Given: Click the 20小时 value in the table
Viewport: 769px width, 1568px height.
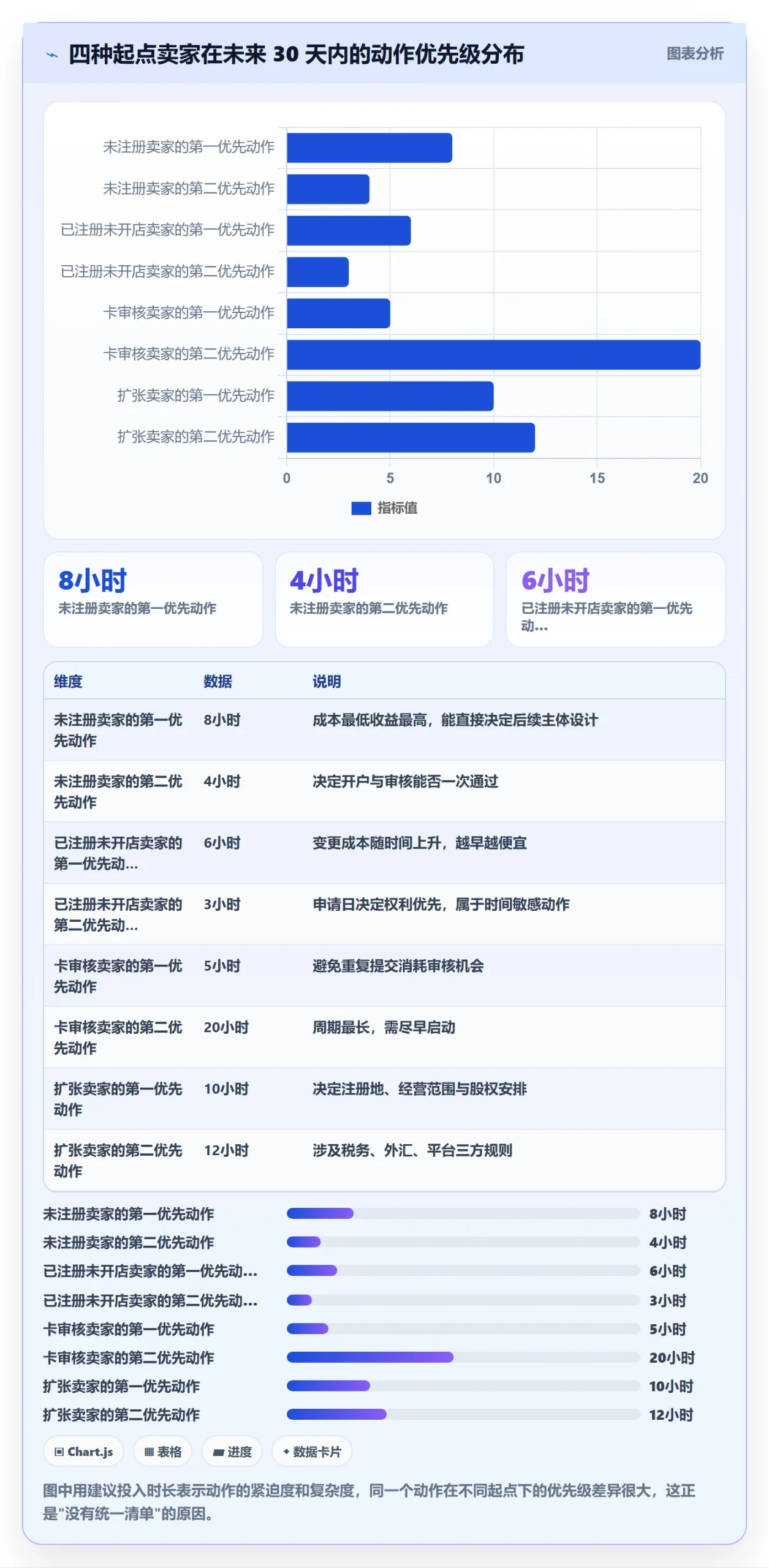Looking at the screenshot, I should [226, 1027].
